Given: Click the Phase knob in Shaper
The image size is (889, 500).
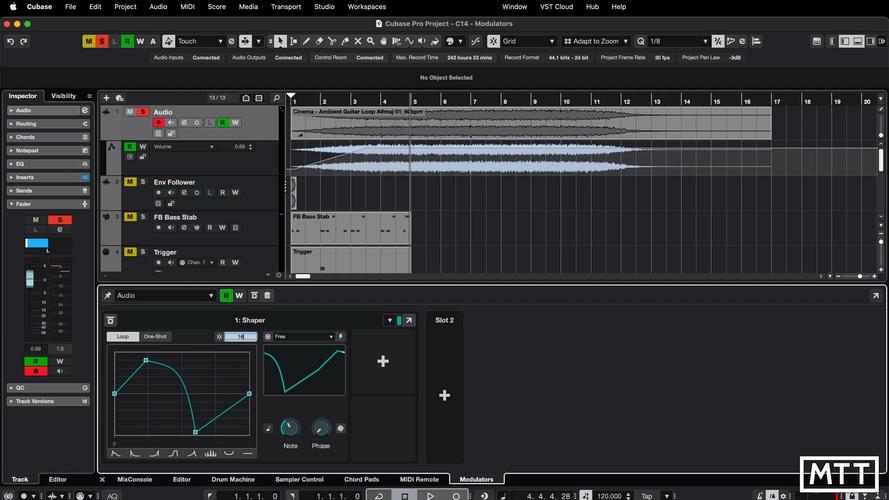Looking at the screenshot, I should click(321, 428).
